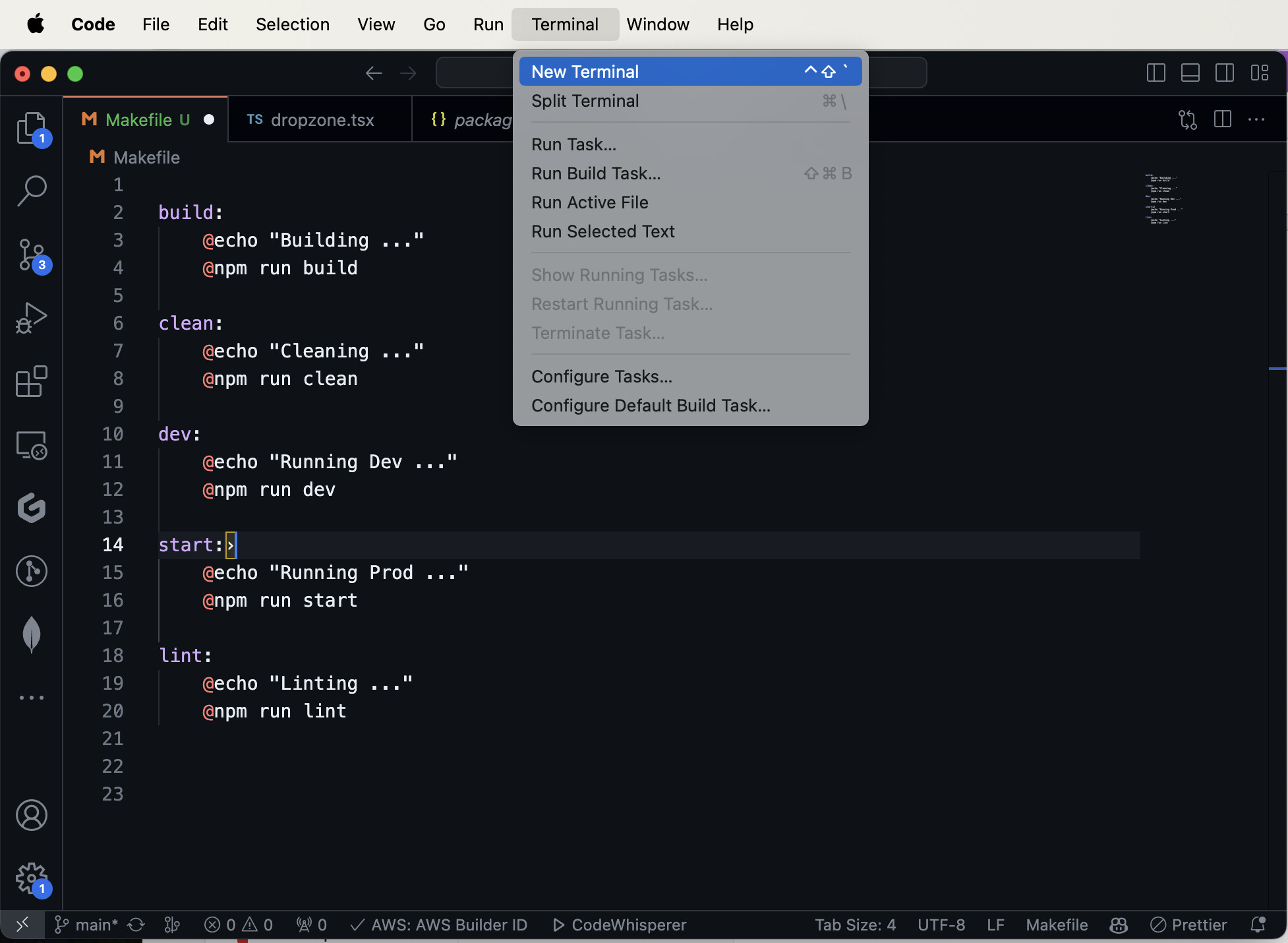
Task: Open the Customize Layout button
Action: [1260, 73]
